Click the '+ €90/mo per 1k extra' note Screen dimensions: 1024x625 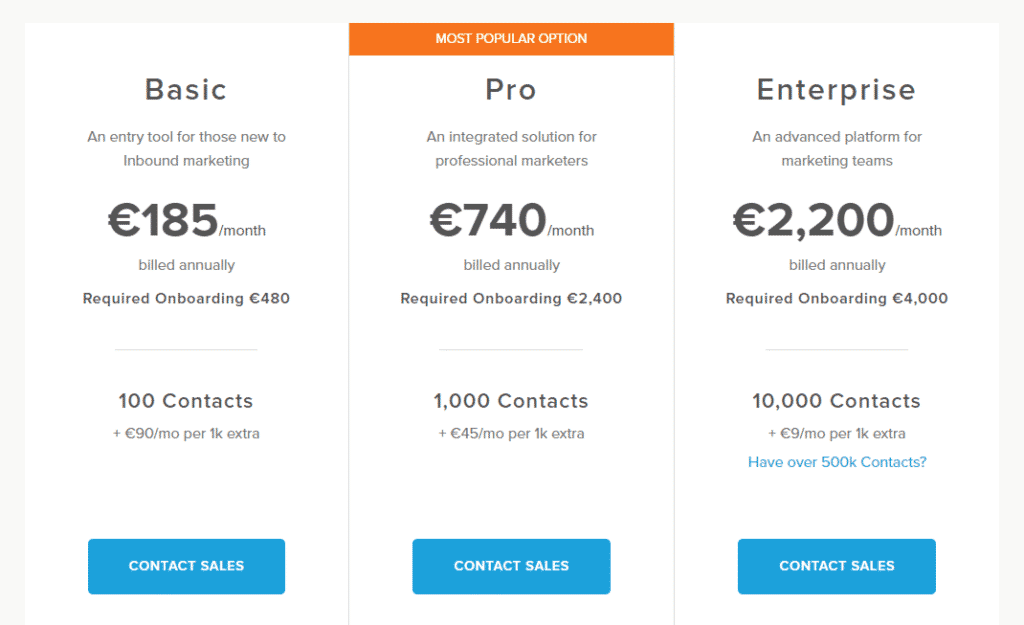[186, 434]
